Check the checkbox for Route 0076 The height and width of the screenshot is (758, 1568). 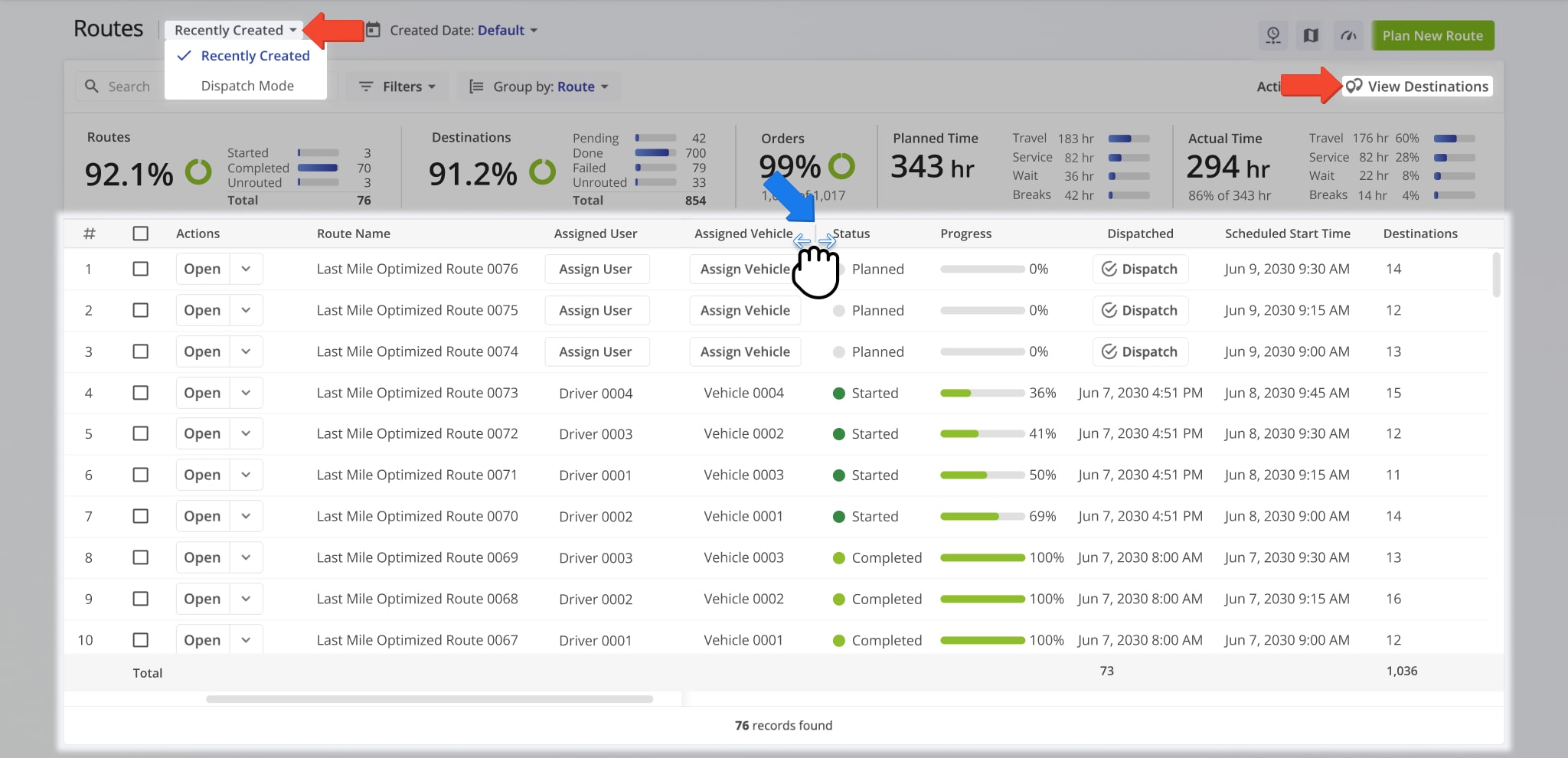141,269
